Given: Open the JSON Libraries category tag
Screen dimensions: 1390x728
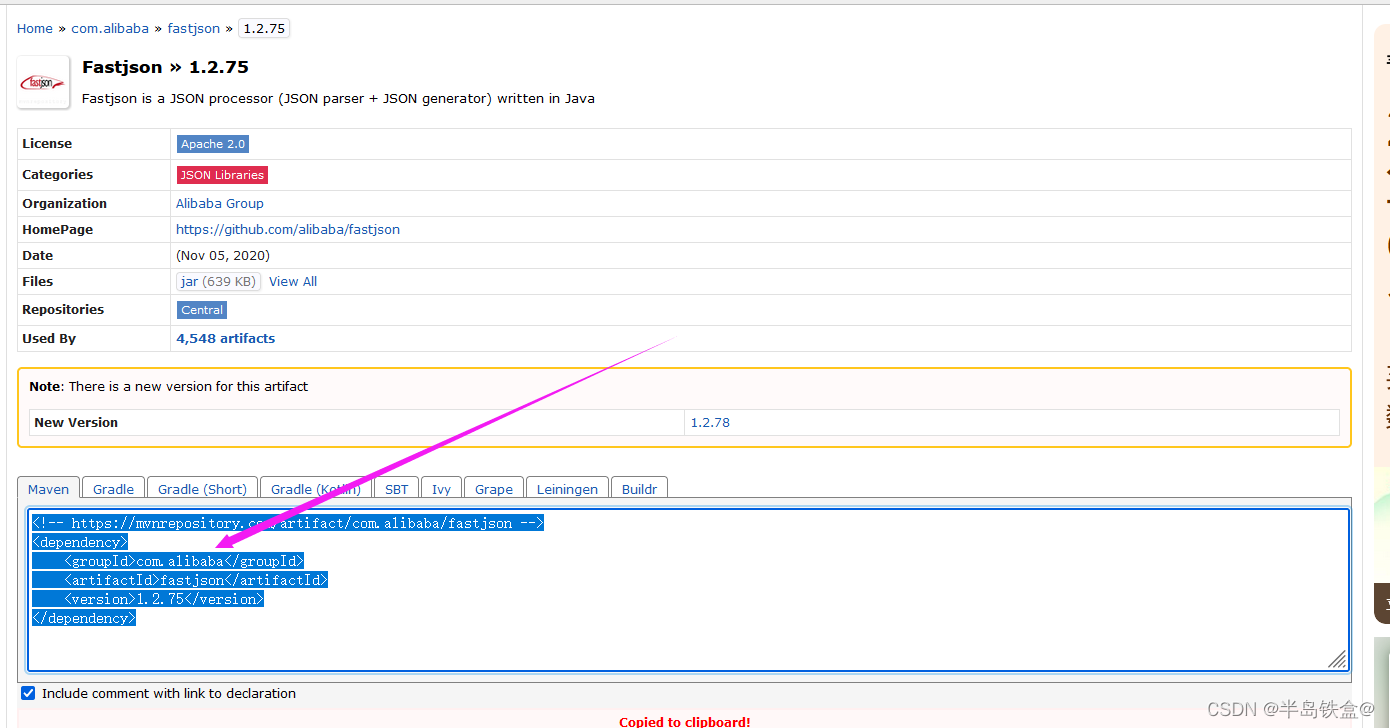Looking at the screenshot, I should pyautogui.click(x=222, y=175).
